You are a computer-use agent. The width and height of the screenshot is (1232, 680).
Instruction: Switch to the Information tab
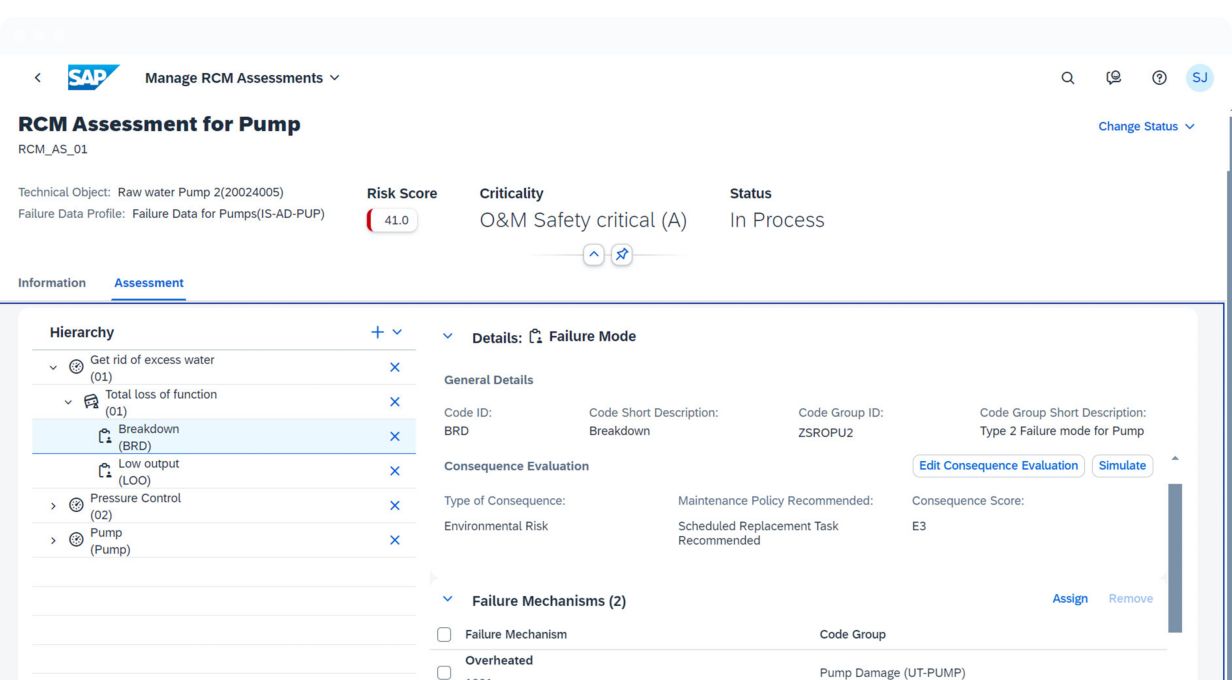click(x=52, y=283)
